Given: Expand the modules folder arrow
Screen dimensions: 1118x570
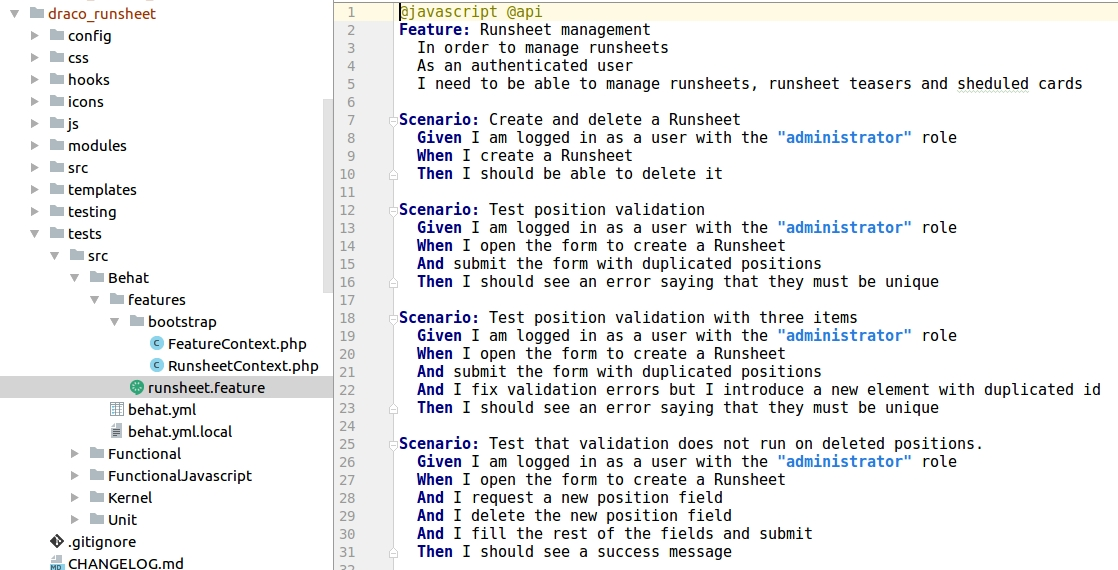Looking at the screenshot, I should click(35, 145).
